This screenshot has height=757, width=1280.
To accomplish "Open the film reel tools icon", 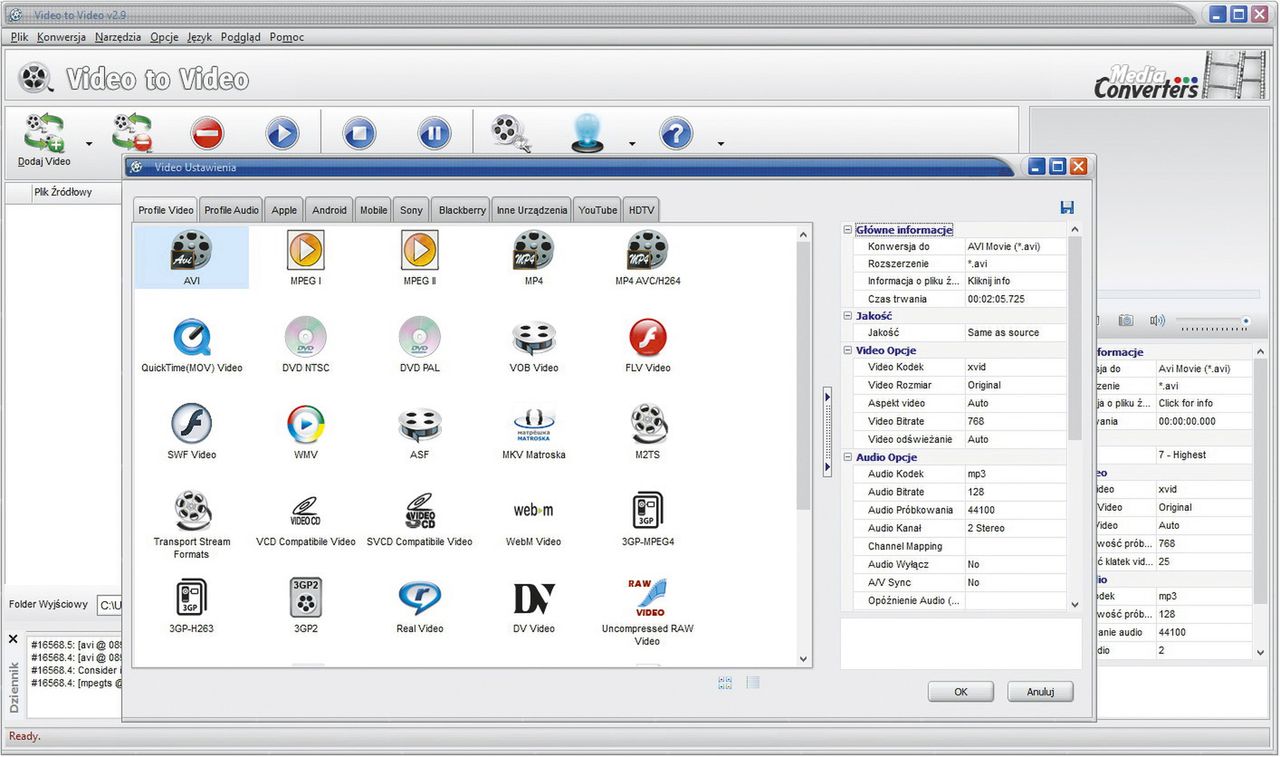I will point(511,133).
